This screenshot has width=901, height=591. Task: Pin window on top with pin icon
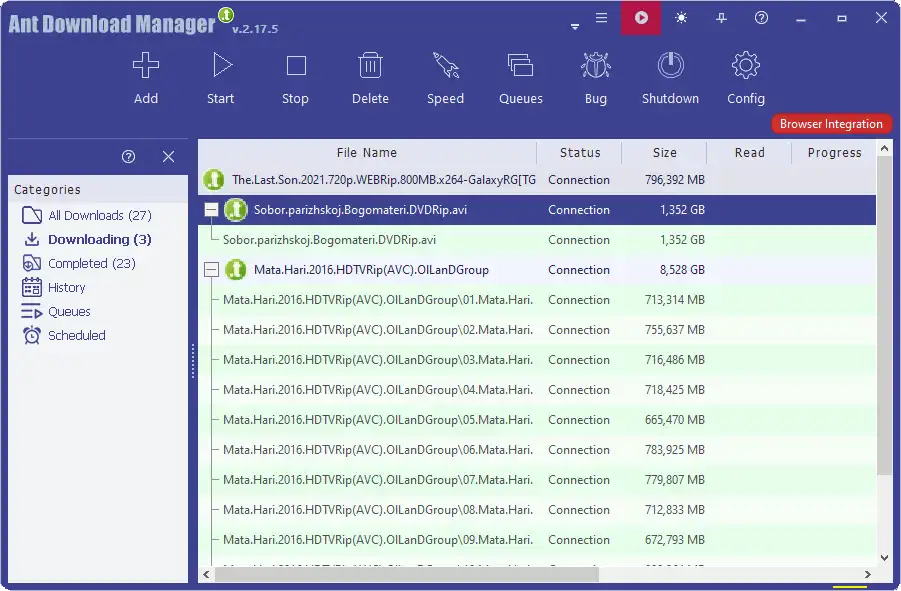721,18
